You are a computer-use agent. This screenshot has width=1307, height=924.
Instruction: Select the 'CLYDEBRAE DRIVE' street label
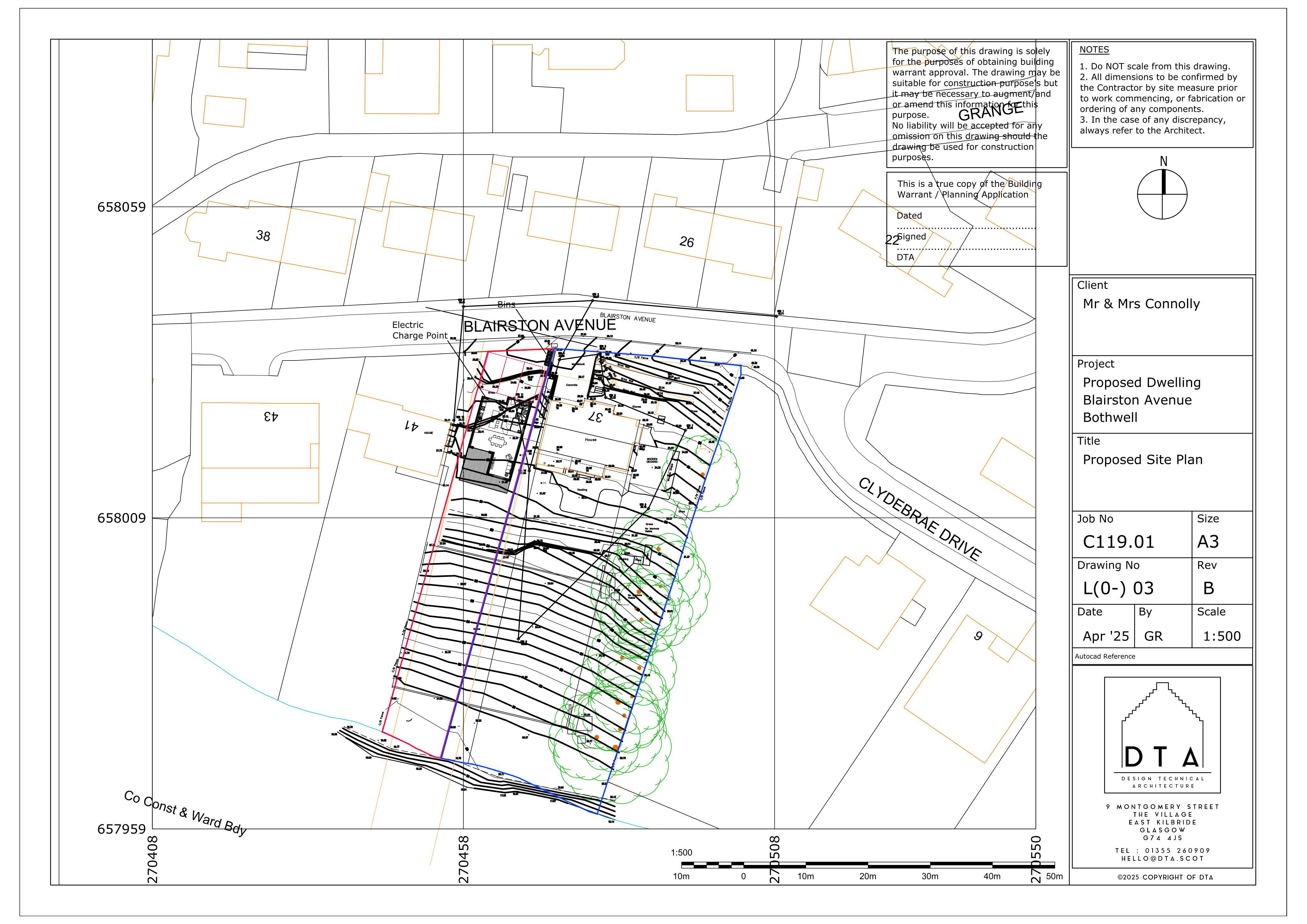(x=920, y=519)
